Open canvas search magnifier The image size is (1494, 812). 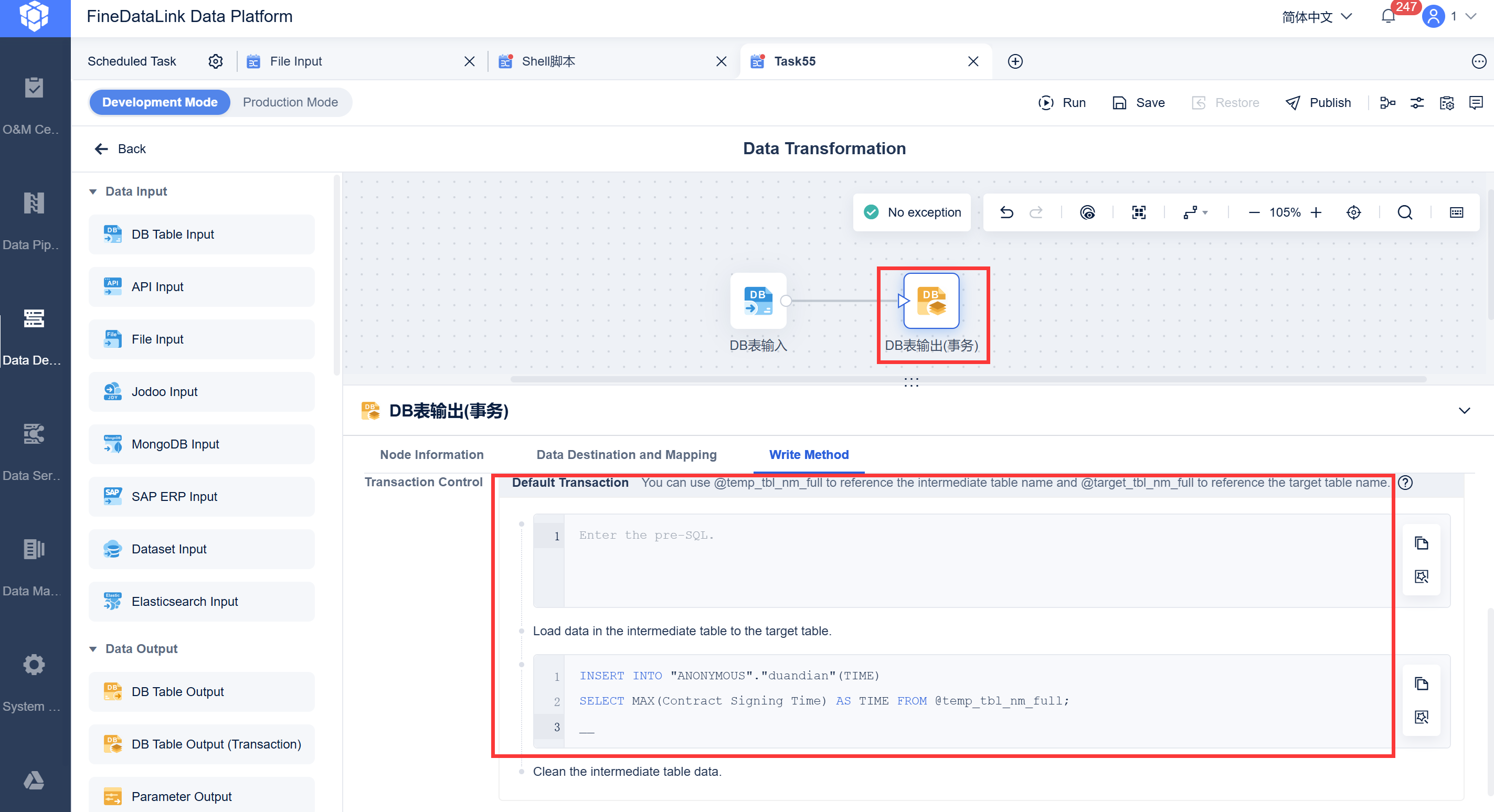[1405, 213]
